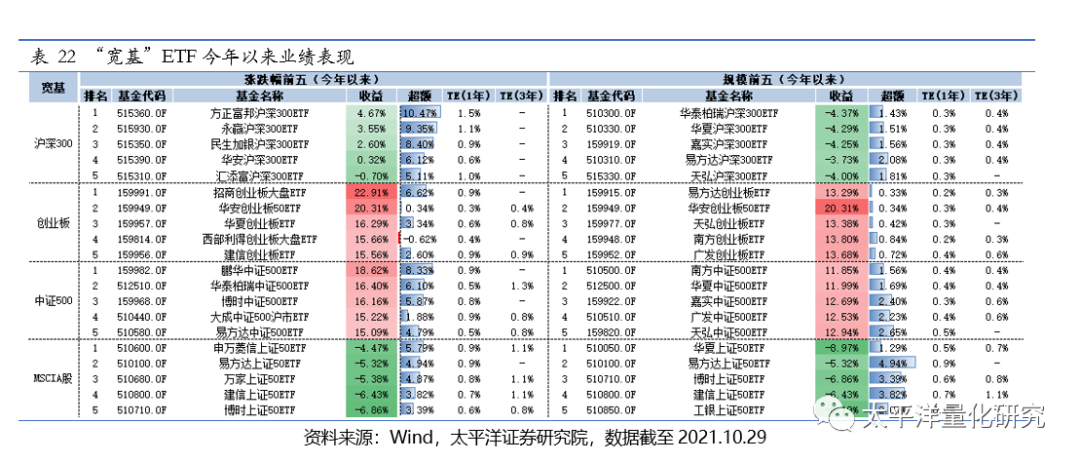Image resolution: width=1080 pixels, height=463 pixels.
Task: Click fund name 建信创业板ETF
Action: click(260, 255)
